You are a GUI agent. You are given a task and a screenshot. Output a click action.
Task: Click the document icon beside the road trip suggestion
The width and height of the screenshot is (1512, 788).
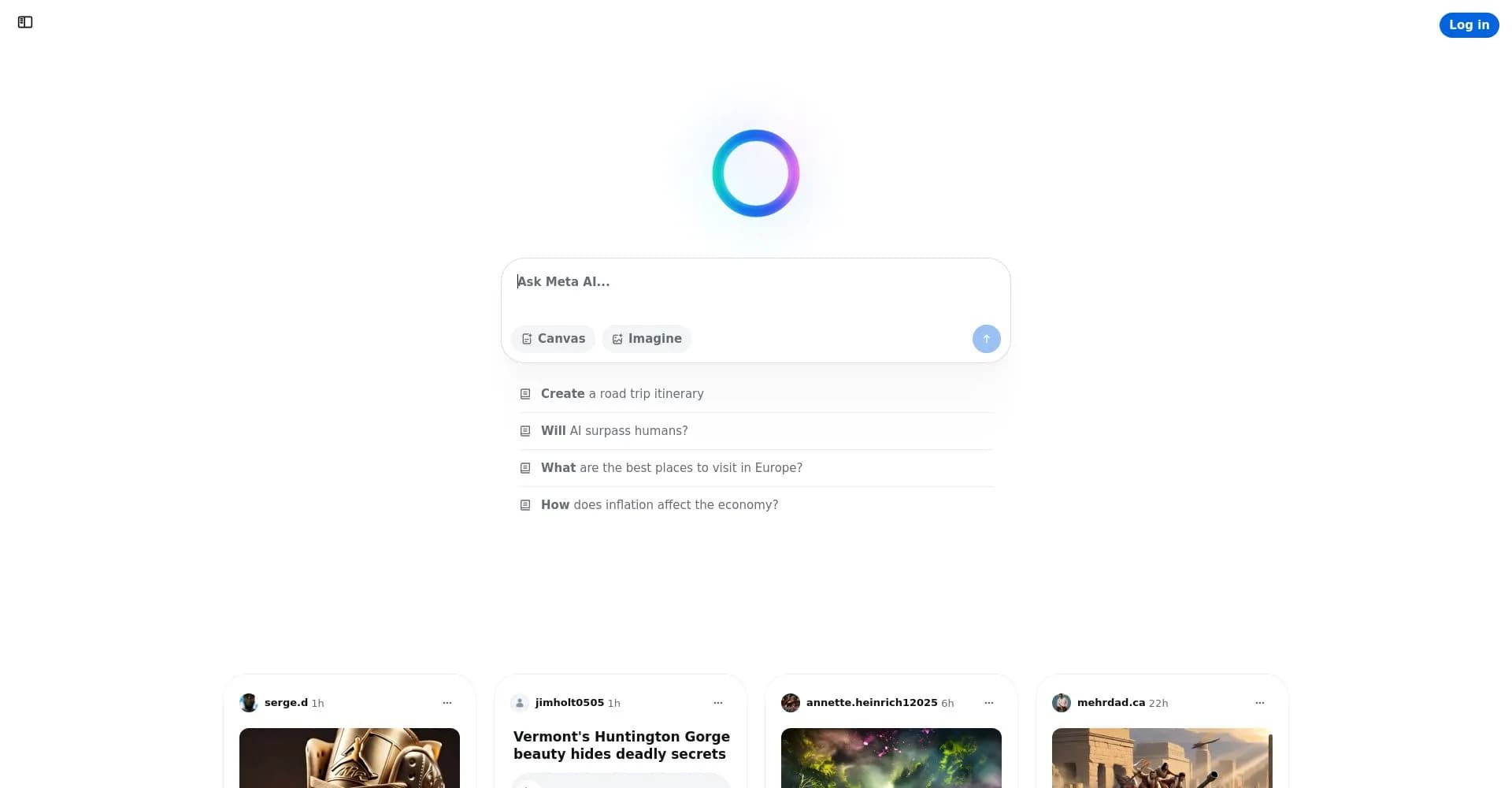pos(525,393)
